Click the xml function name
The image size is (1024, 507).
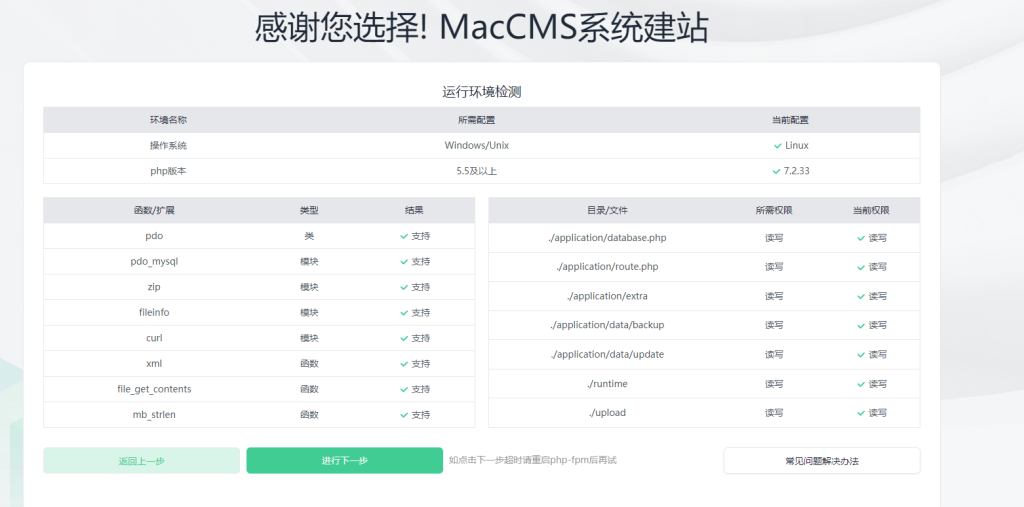point(154,363)
